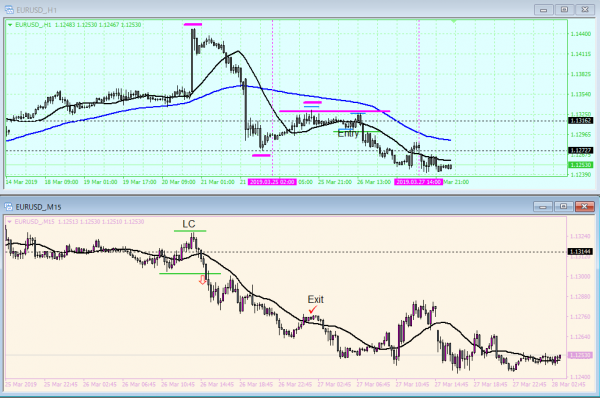The height and width of the screenshot is (398, 600).
Task: Select the green line under the LC label
Action: point(190,231)
